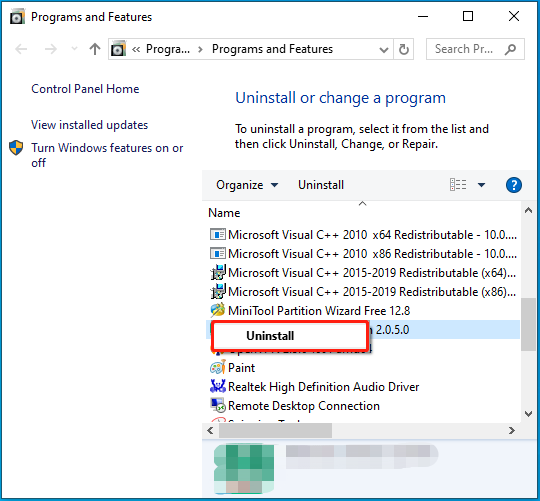Select the Paint program entry
The height and width of the screenshot is (501, 540).
point(363,368)
